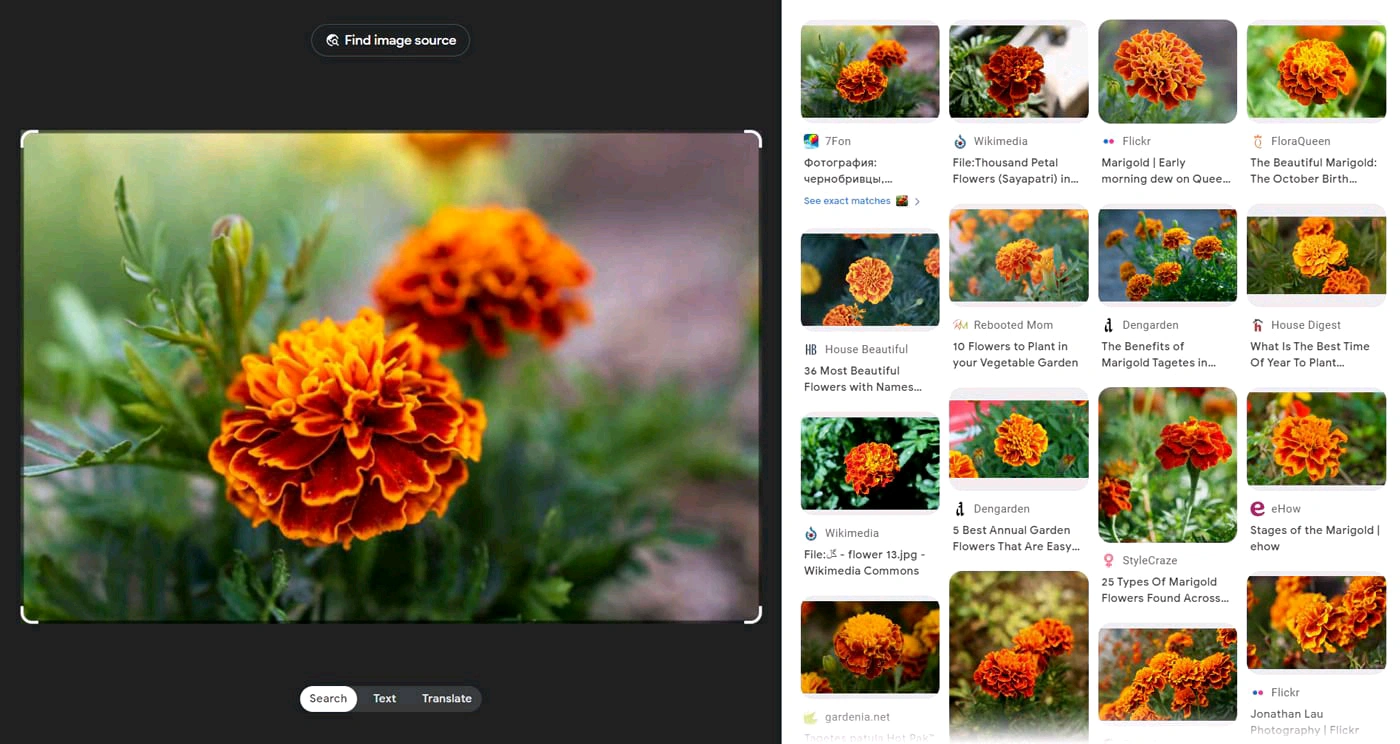Open 'Фотография: чернобривцы' result title
This screenshot has height=744, width=1400.
849,171
